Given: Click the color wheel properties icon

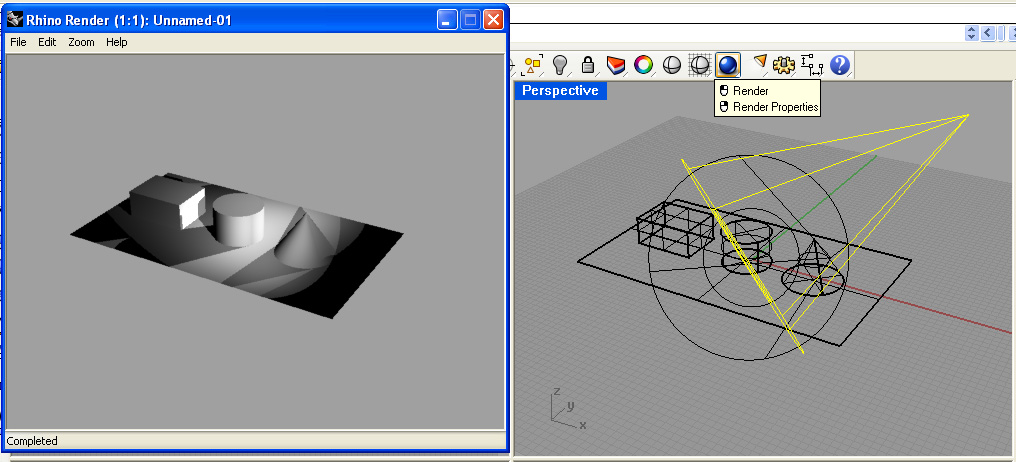Looking at the screenshot, I should pos(643,65).
